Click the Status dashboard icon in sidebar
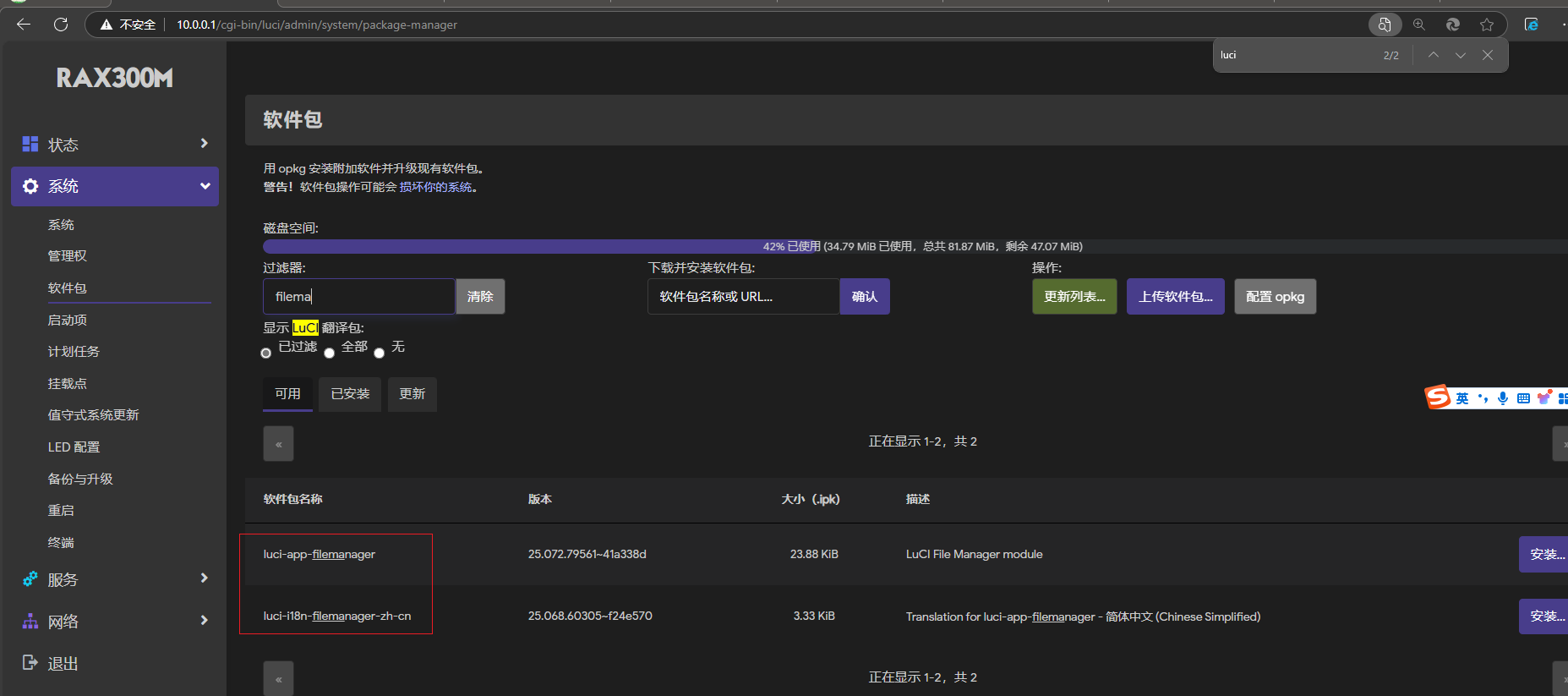Viewport: 1568px width, 696px height. pyautogui.click(x=30, y=144)
